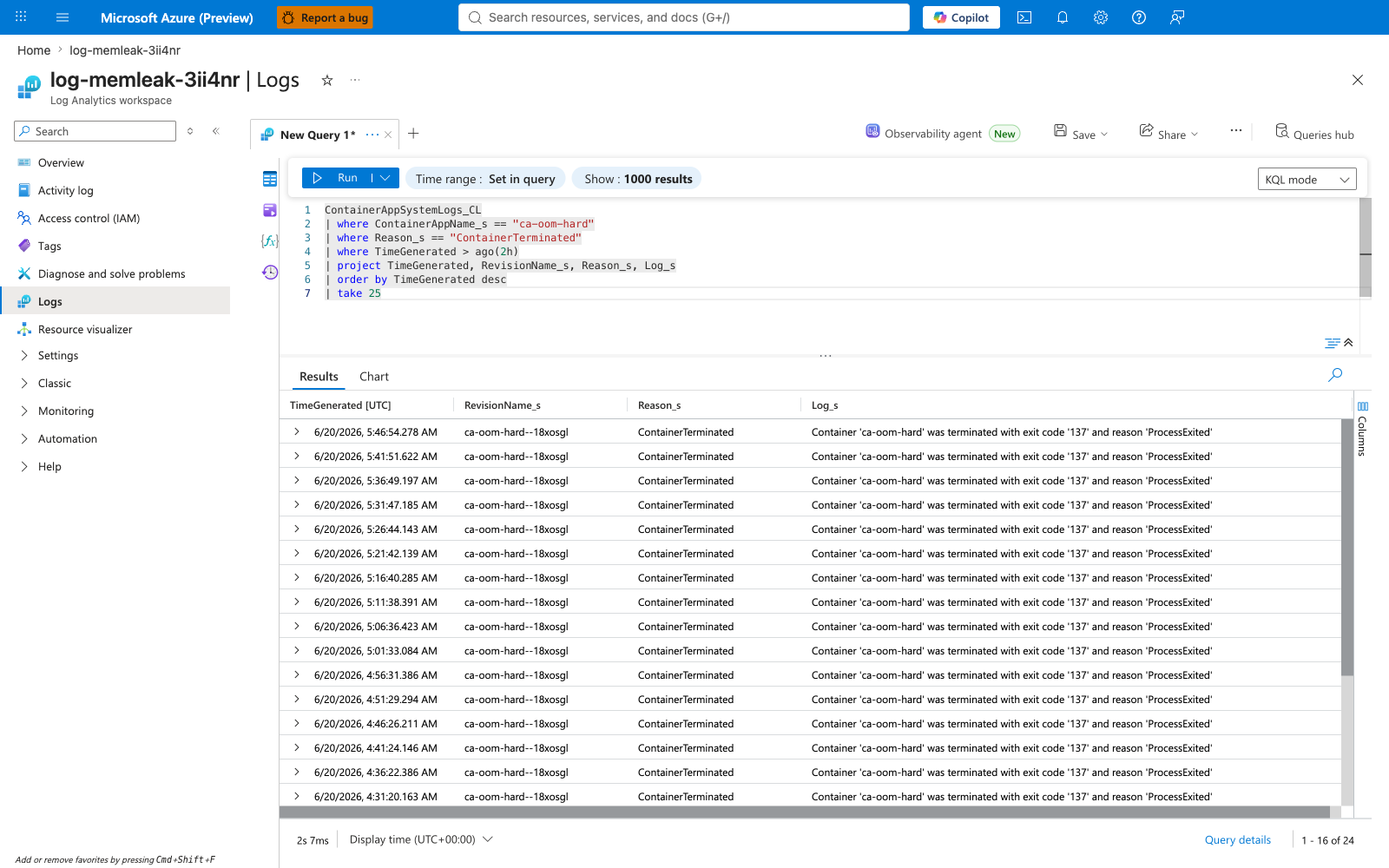Open the Save dropdown
The image size is (1389, 868).
(x=1081, y=134)
